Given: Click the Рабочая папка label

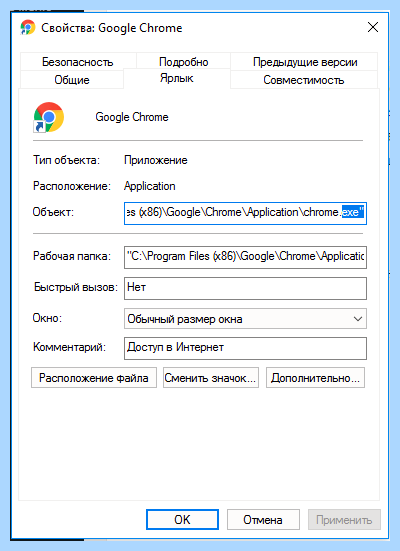Looking at the screenshot, I should pyautogui.click(x=72, y=256).
